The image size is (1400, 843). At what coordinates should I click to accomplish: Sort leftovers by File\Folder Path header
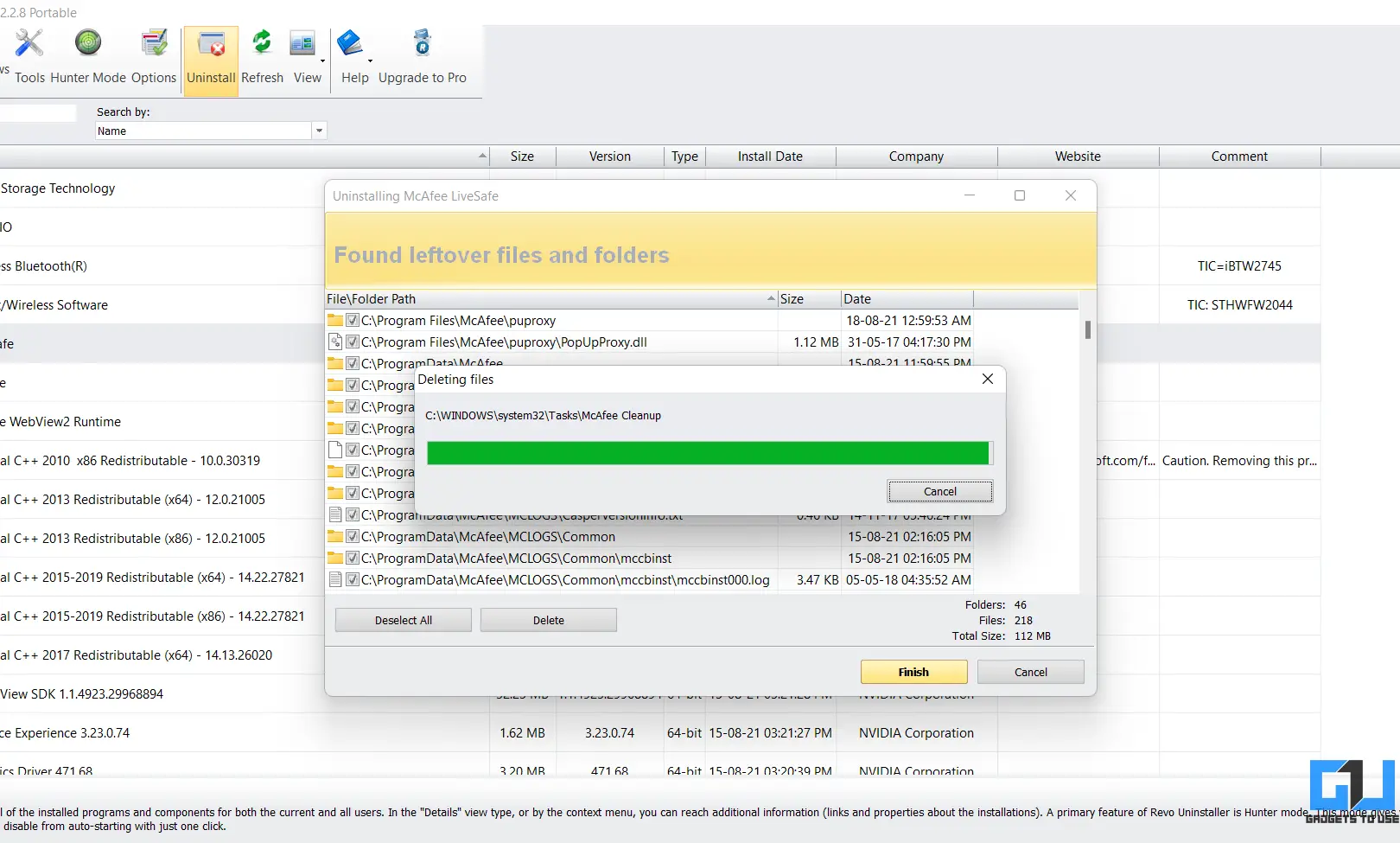[x=551, y=299]
